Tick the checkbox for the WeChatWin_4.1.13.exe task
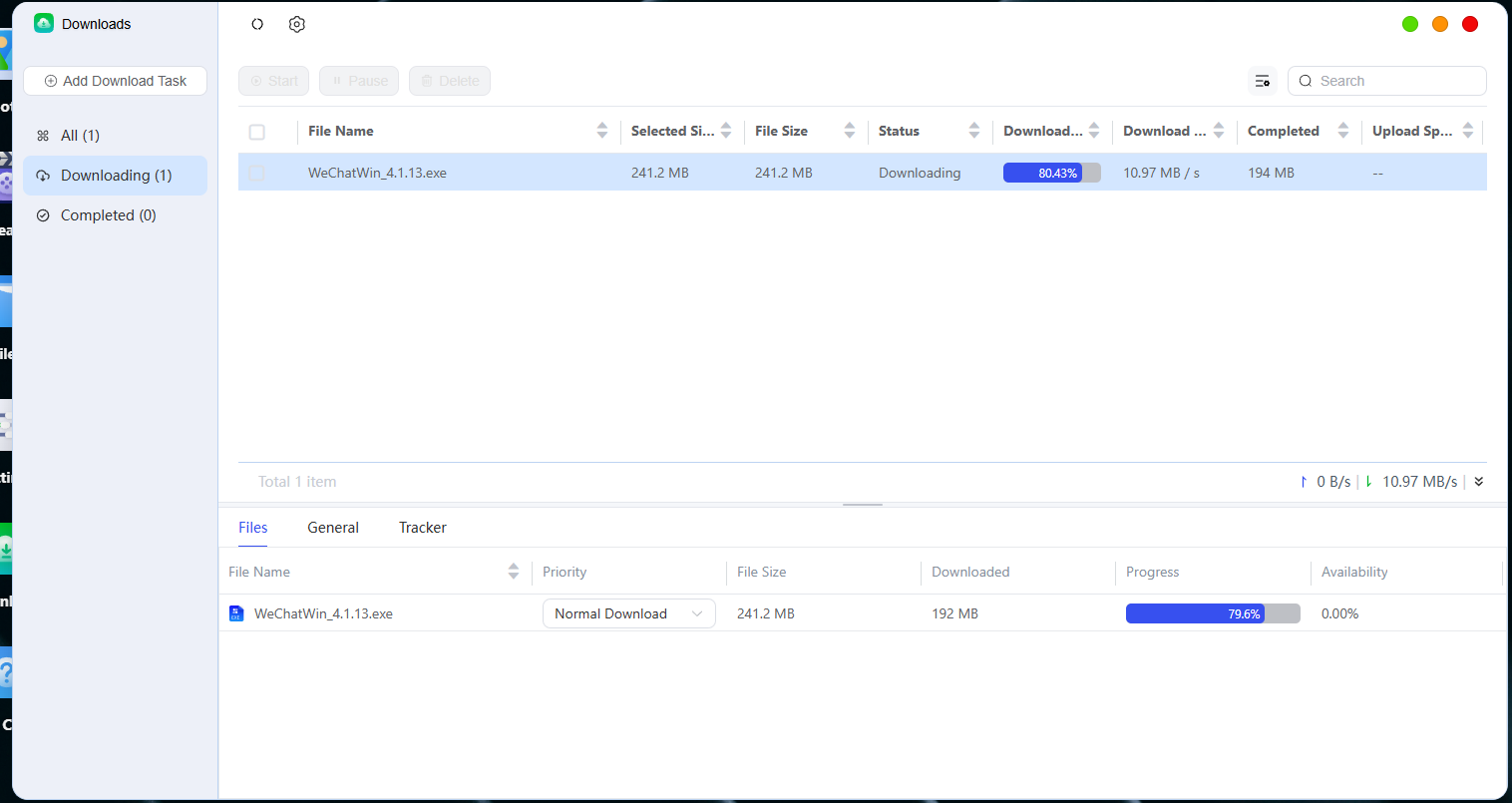The width and height of the screenshot is (1512, 803). (257, 173)
